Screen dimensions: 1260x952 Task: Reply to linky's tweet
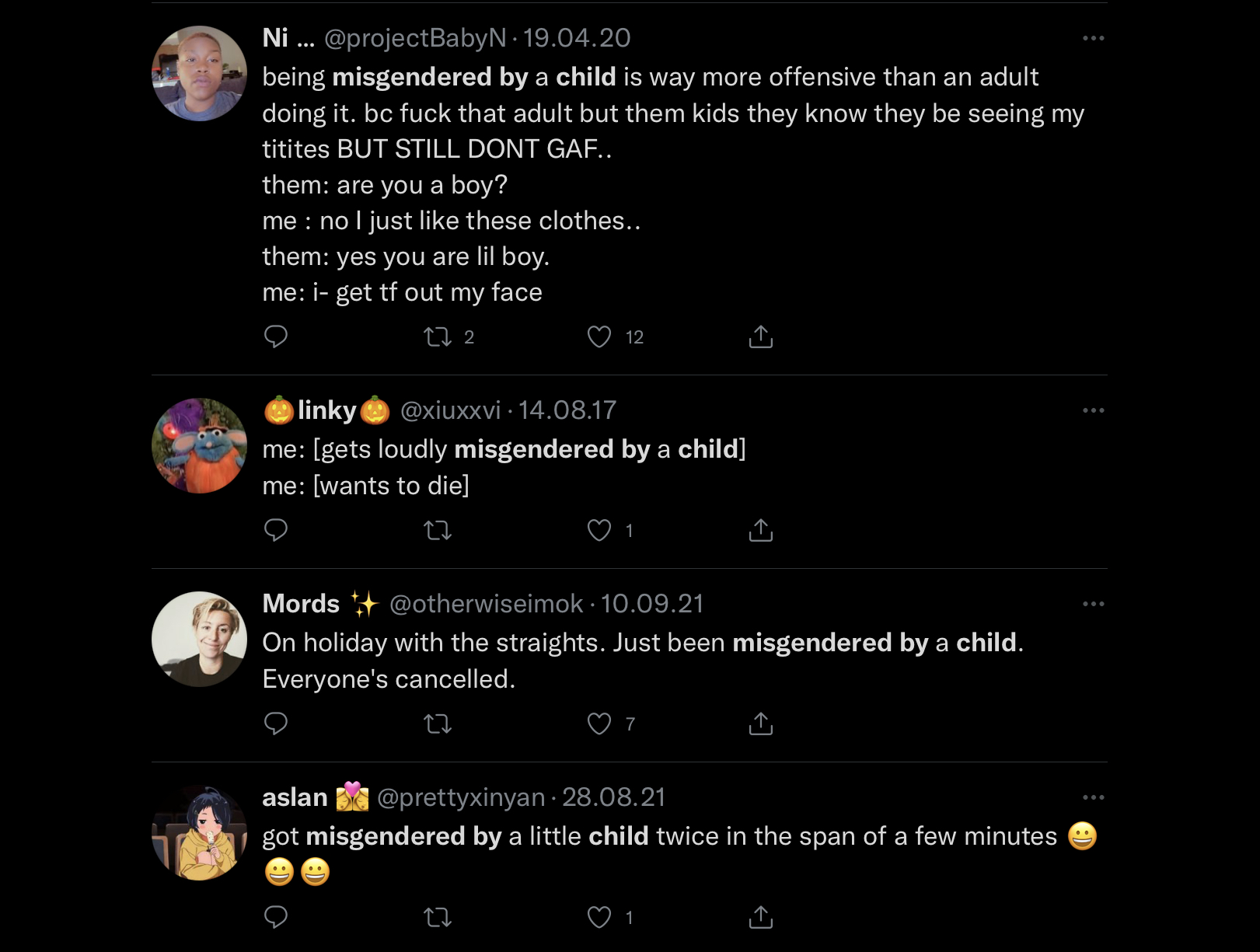coord(276,530)
